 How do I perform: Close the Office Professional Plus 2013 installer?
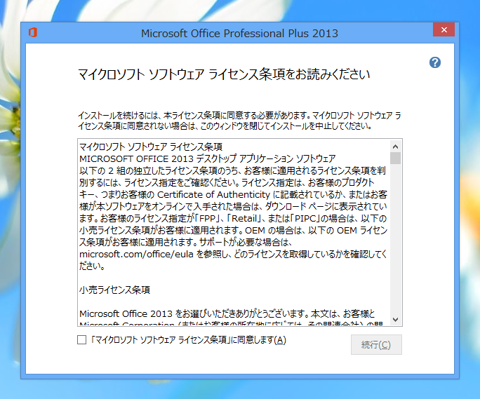point(444,30)
